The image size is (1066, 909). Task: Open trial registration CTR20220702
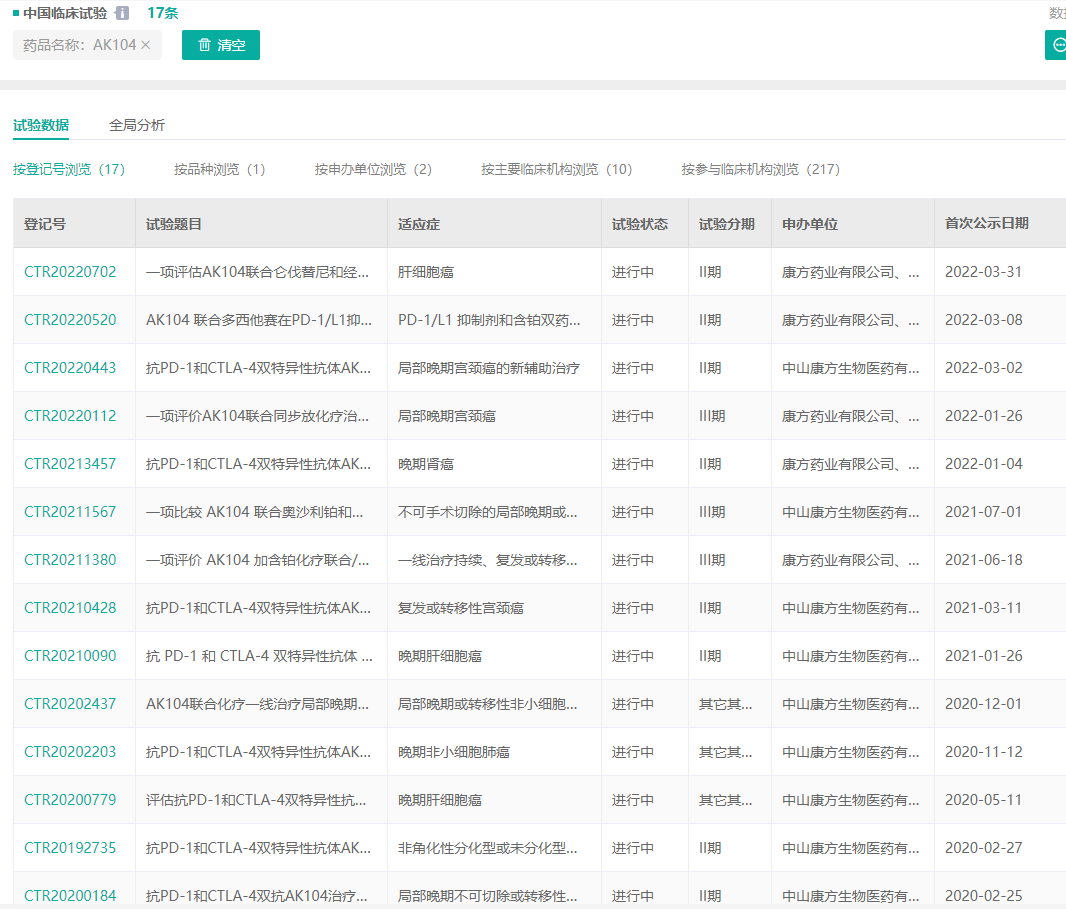pyautogui.click(x=70, y=271)
